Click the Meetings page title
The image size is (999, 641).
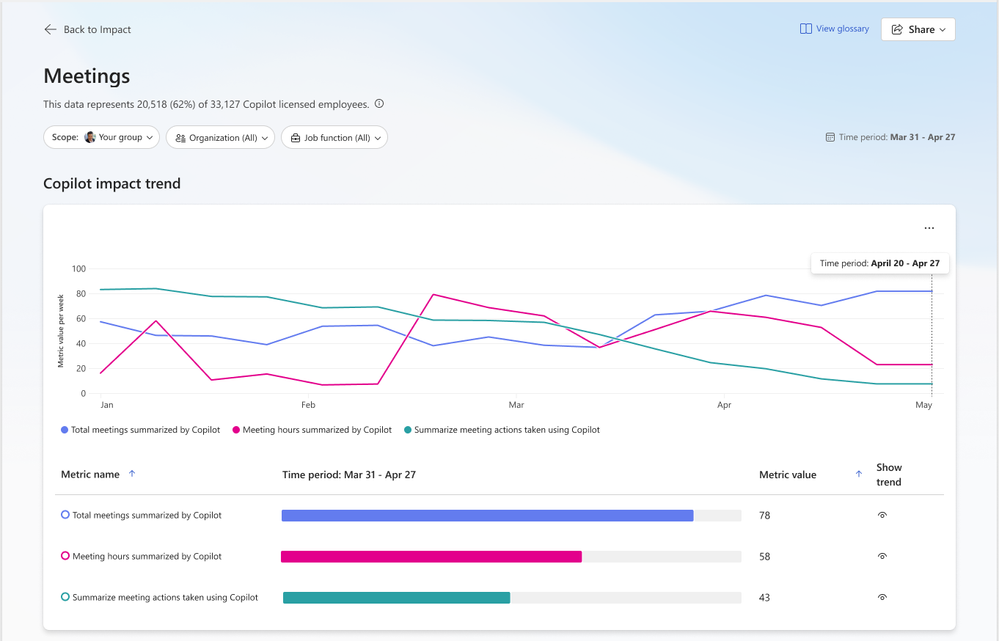(87, 76)
